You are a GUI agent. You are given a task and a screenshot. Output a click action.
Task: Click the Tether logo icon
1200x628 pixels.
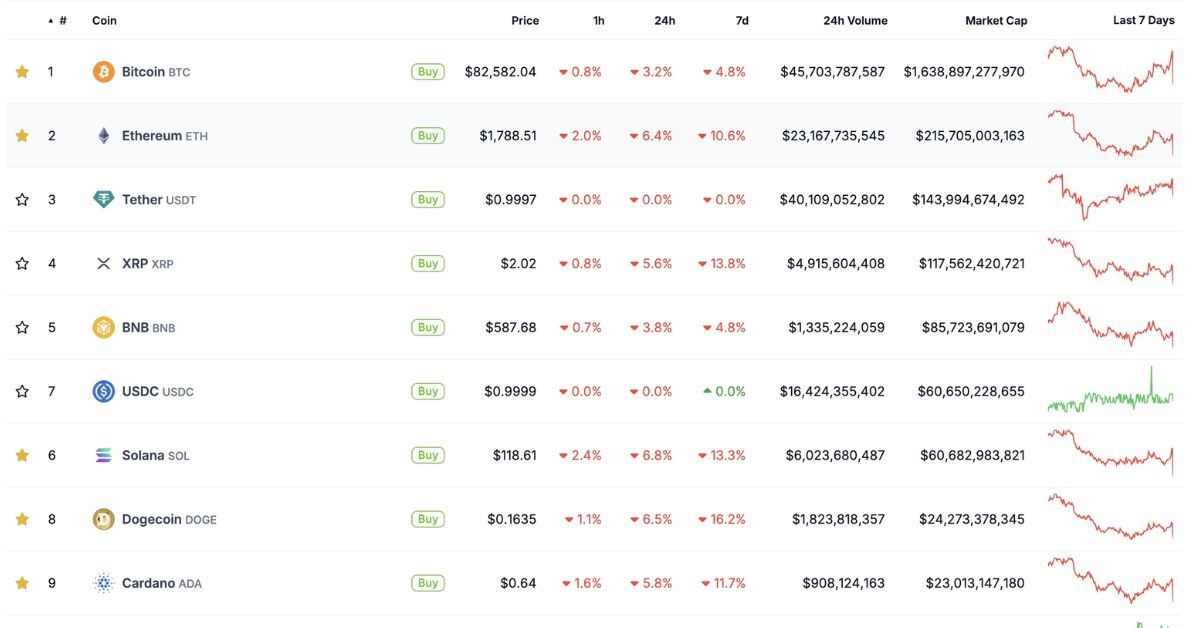point(103,200)
